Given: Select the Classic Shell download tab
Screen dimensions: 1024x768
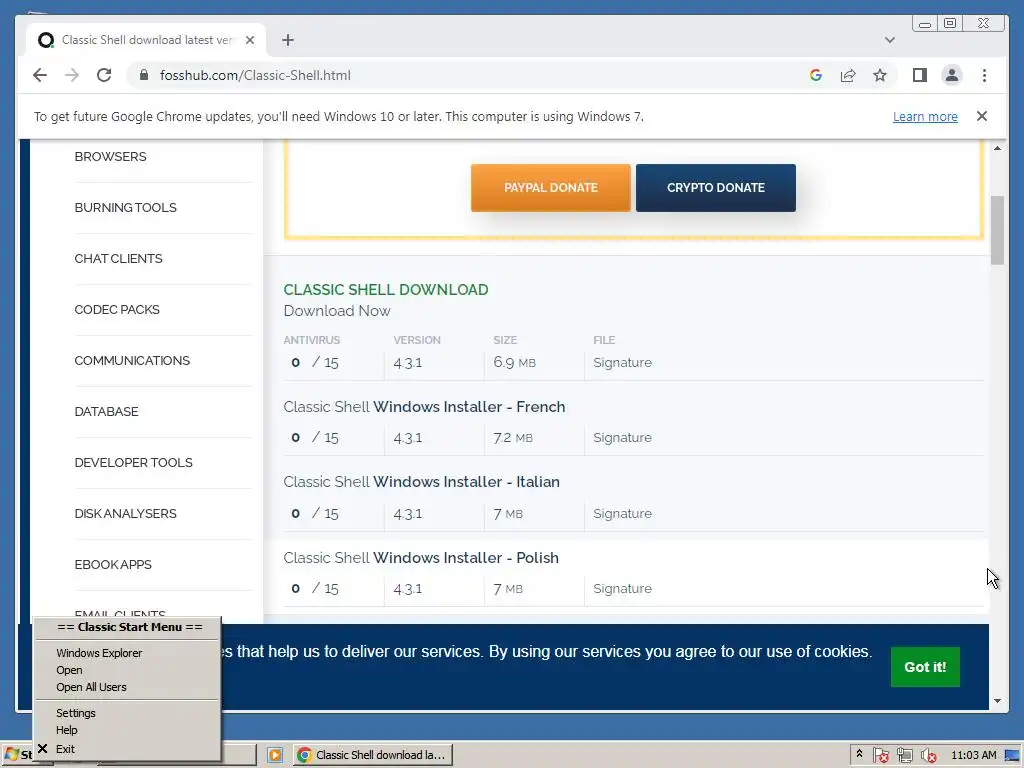Looking at the screenshot, I should coord(146,40).
